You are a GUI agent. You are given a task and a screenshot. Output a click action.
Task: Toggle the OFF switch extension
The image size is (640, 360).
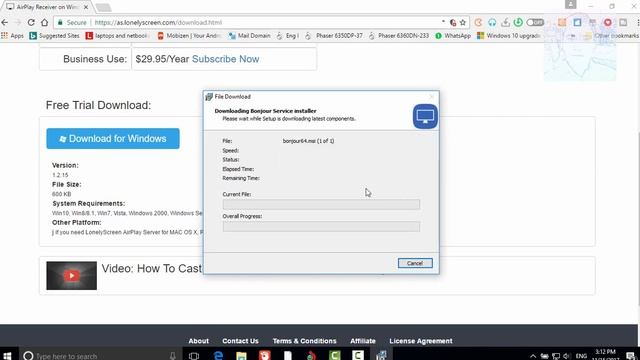pos(535,22)
